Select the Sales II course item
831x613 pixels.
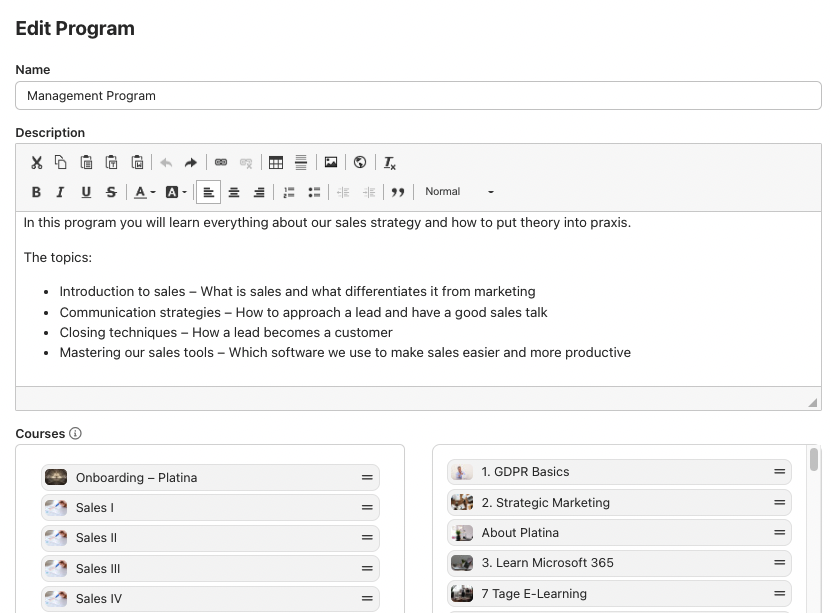pos(210,538)
